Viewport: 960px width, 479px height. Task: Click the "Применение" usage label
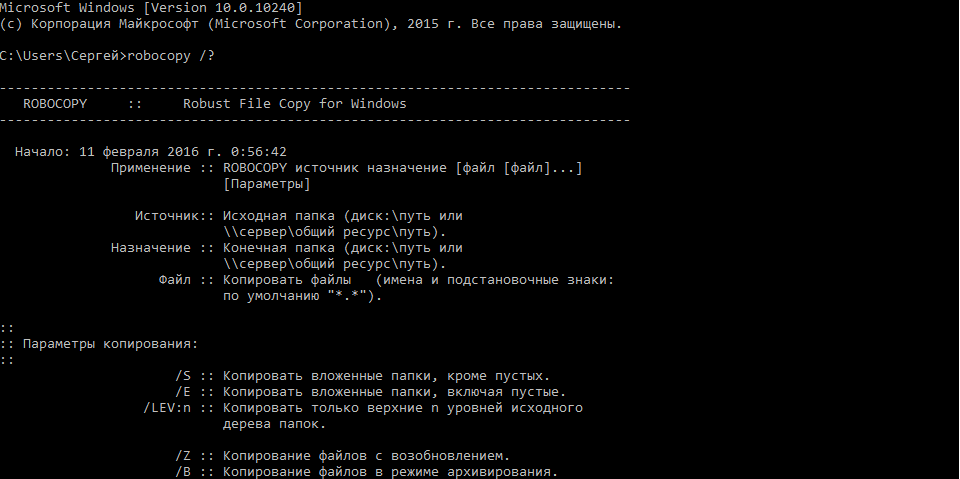tap(150, 167)
